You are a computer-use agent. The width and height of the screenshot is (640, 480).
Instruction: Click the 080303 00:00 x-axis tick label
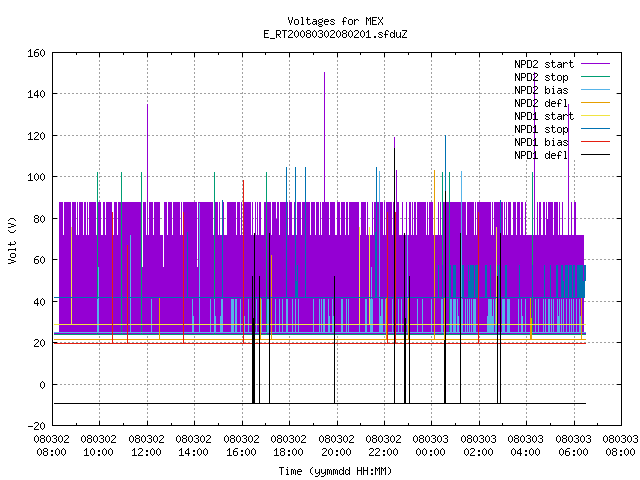431,446
